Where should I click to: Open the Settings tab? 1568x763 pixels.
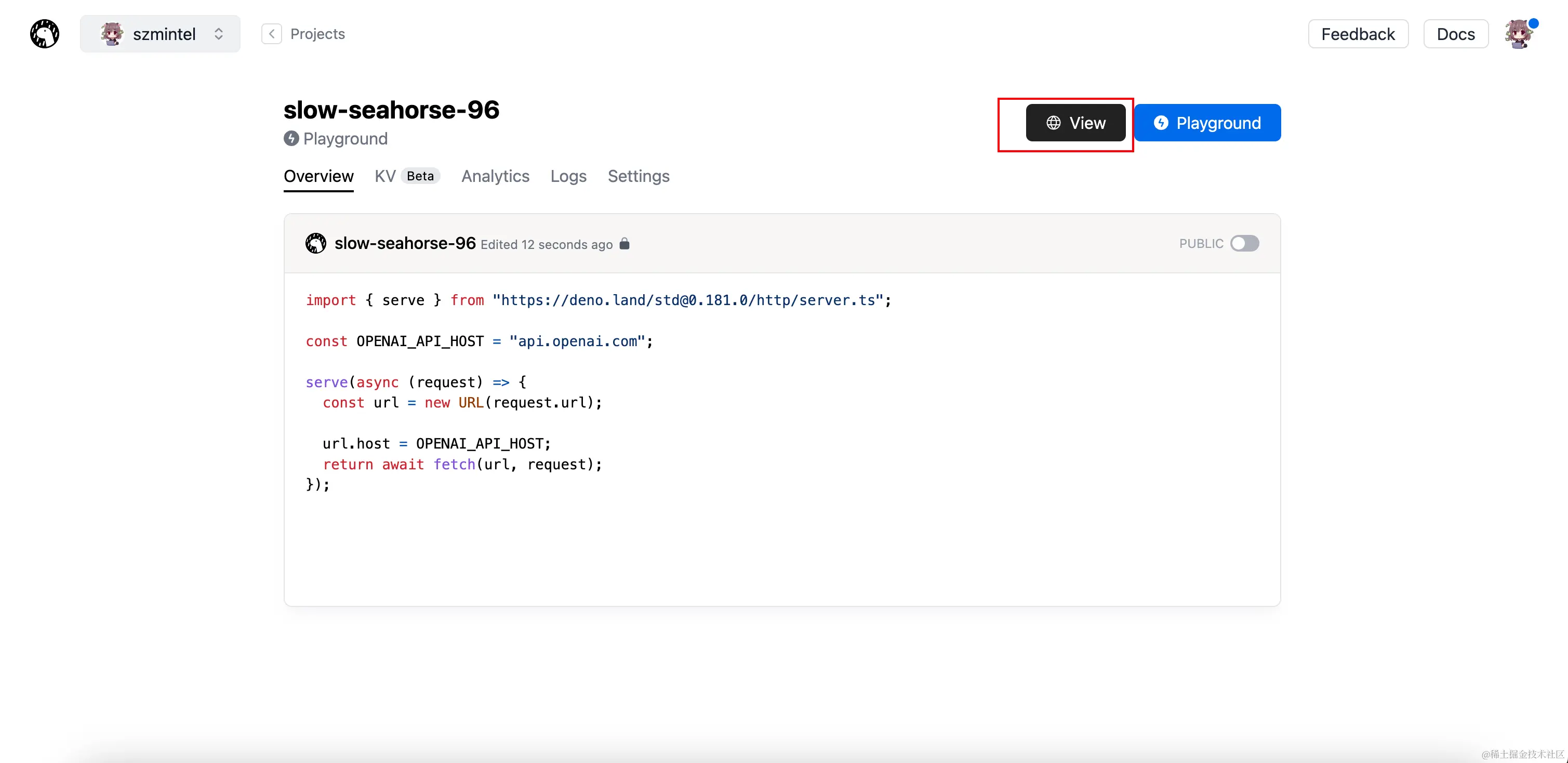pyautogui.click(x=638, y=176)
